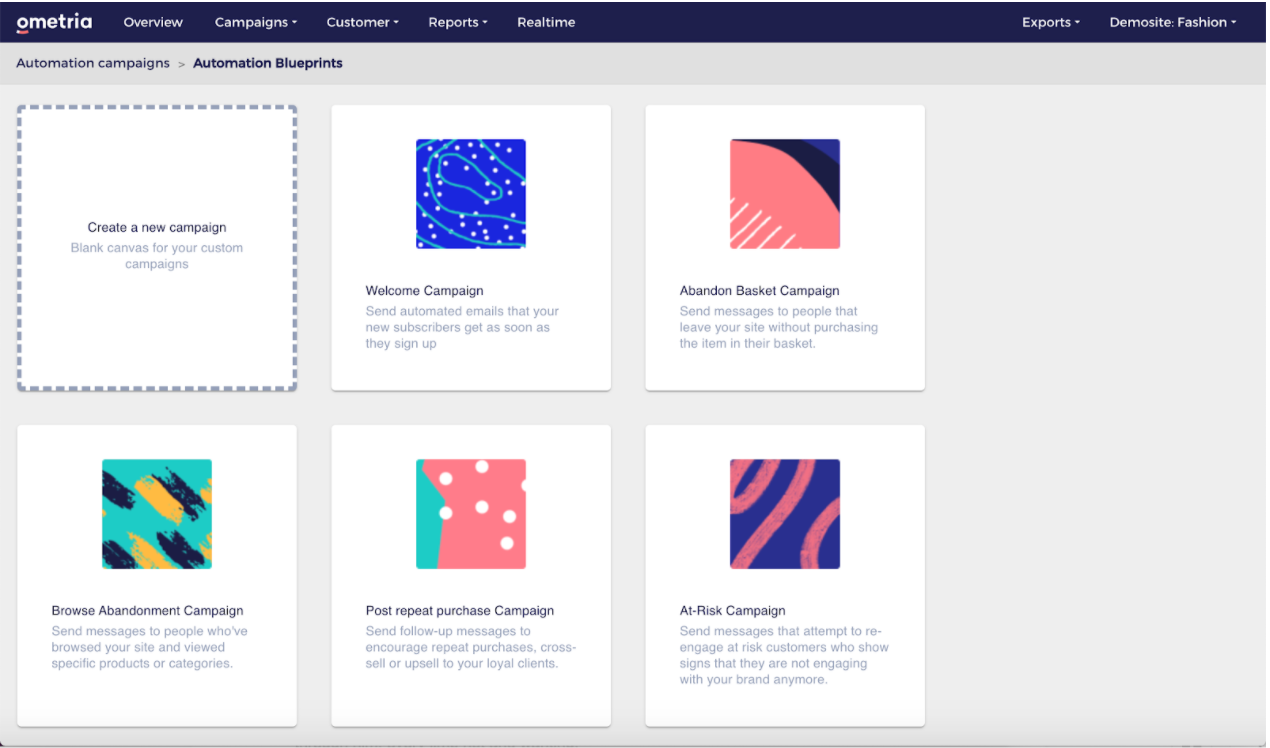Click the Ometria logo
Screen dimensions: 1270x748
[x=53, y=22]
